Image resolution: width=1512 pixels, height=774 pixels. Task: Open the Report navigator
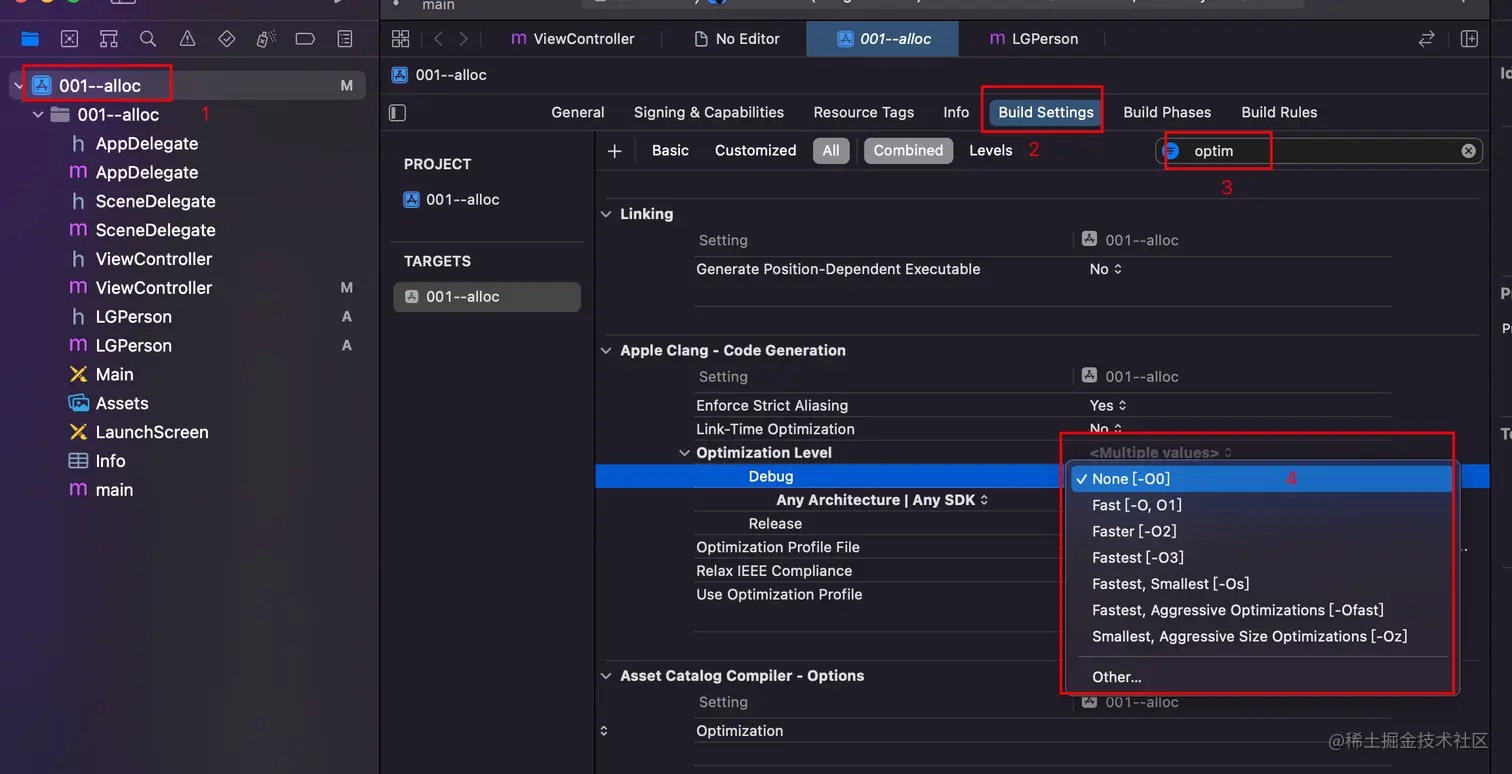pyautogui.click(x=345, y=39)
